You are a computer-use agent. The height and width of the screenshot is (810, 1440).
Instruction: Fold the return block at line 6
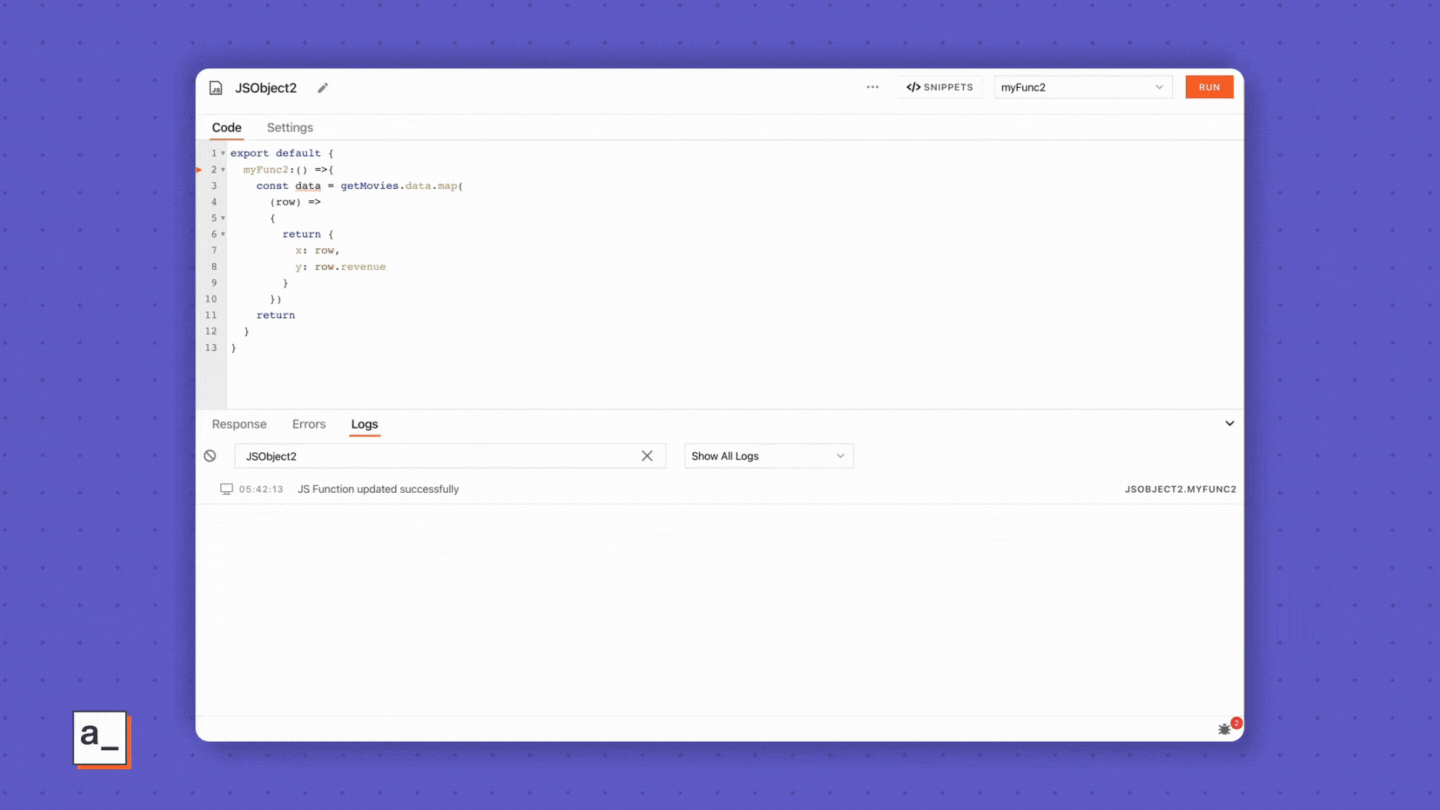click(222, 234)
